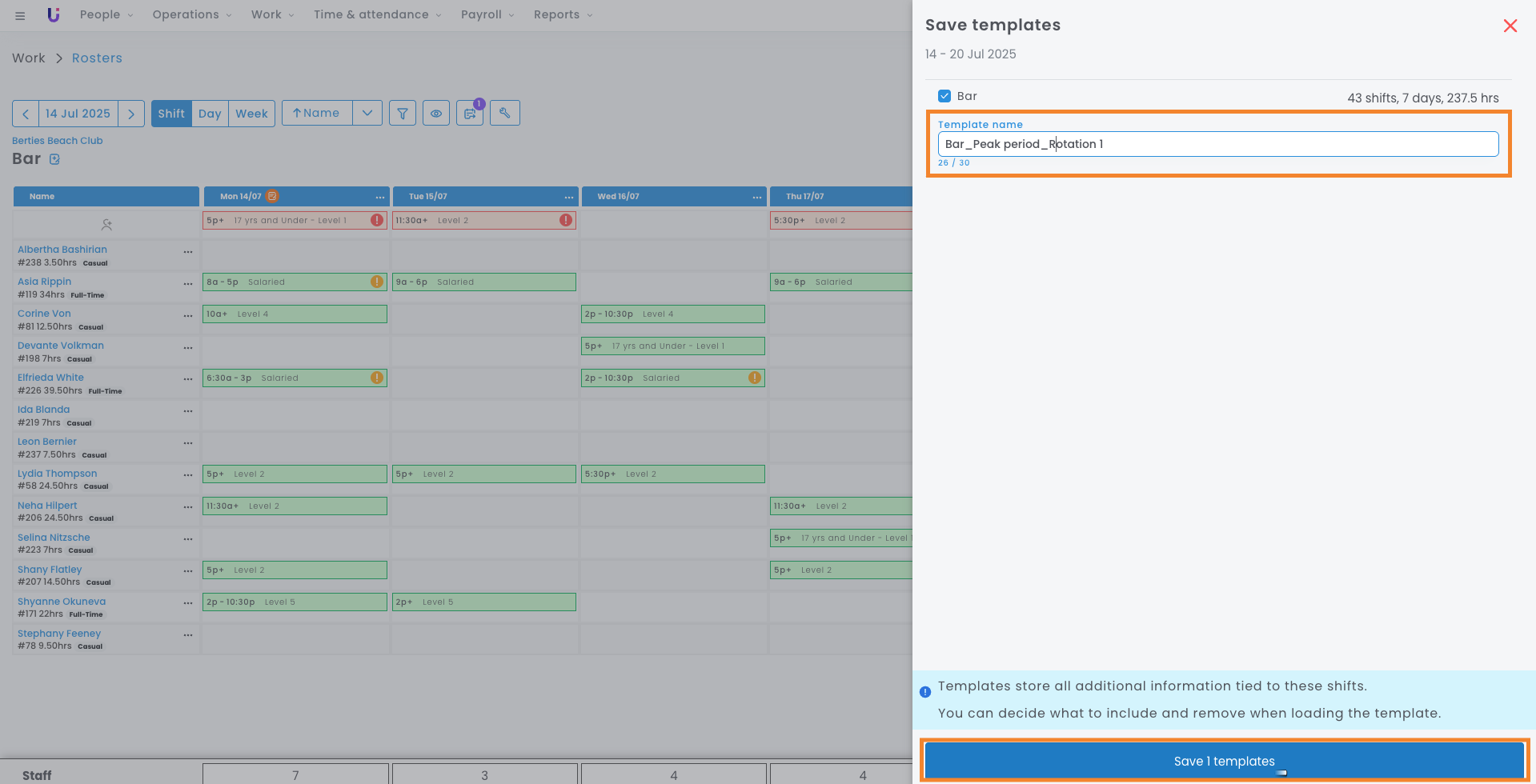Click the Save 1 templates button
Viewport: 1536px width, 784px height.
coord(1224,761)
